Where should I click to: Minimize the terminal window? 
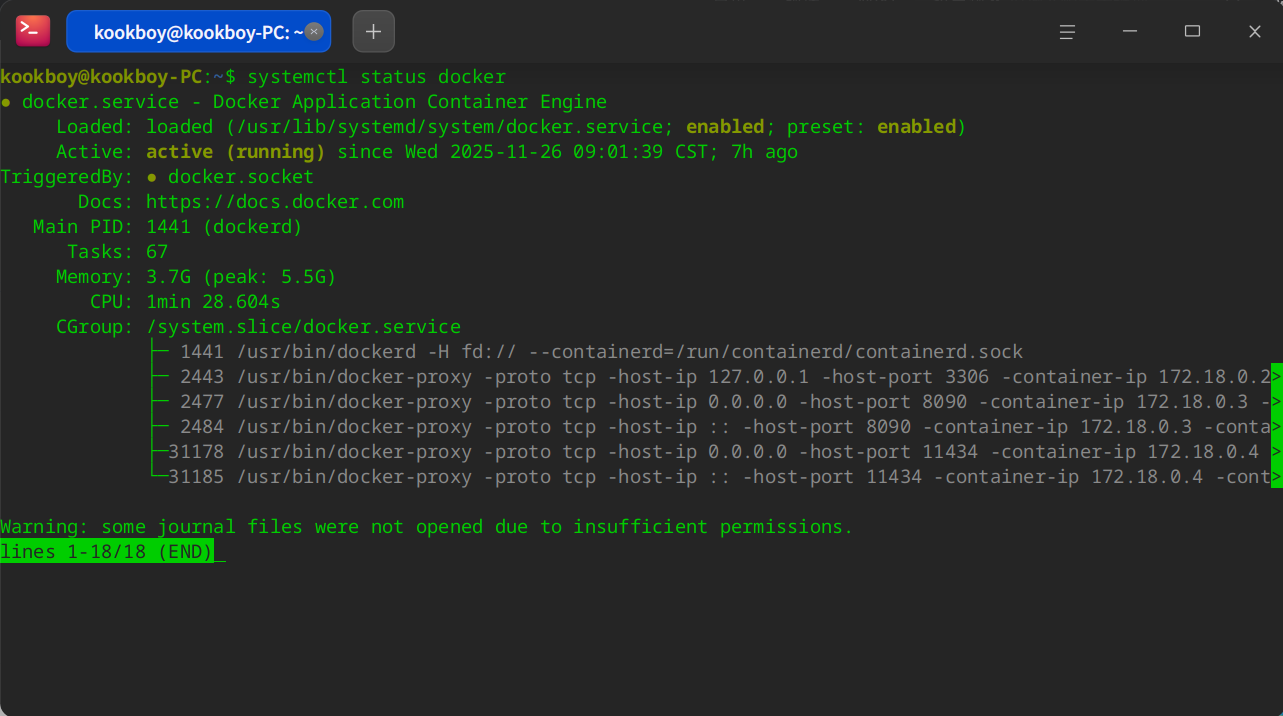click(x=1130, y=32)
